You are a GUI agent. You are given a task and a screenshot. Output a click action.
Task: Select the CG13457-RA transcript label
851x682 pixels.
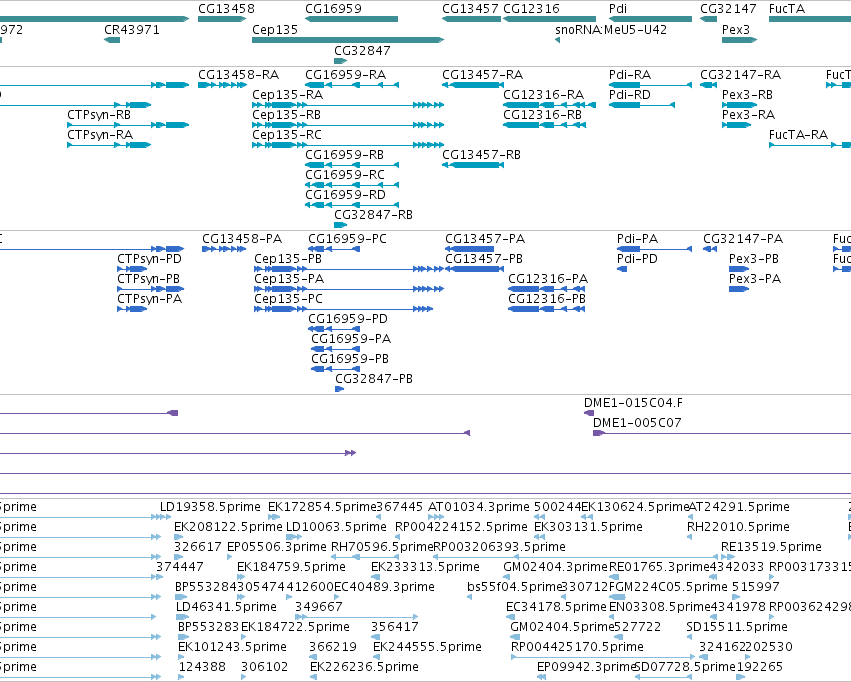tap(482, 74)
